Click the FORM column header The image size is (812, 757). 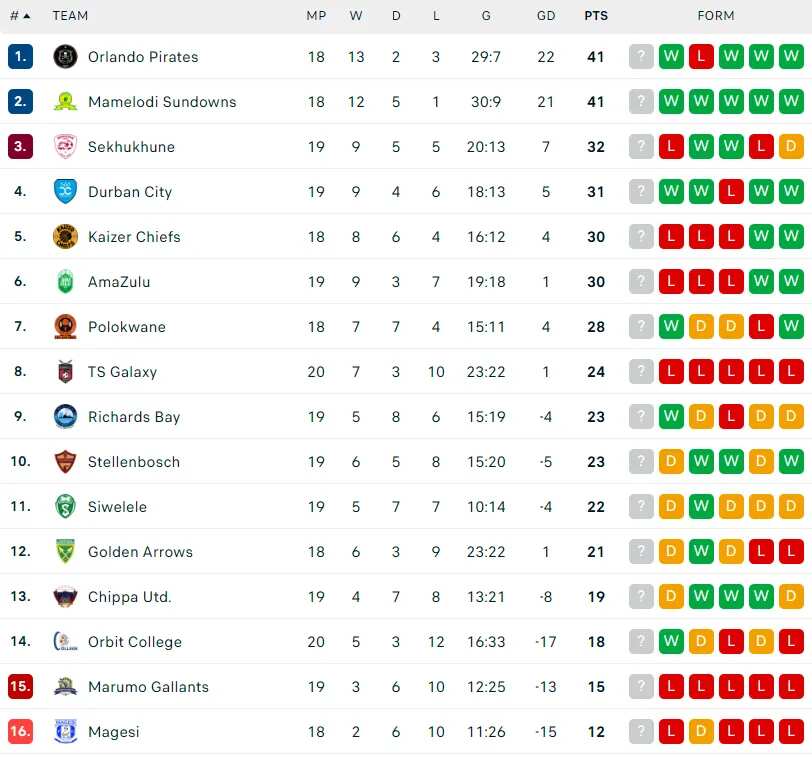pos(716,16)
